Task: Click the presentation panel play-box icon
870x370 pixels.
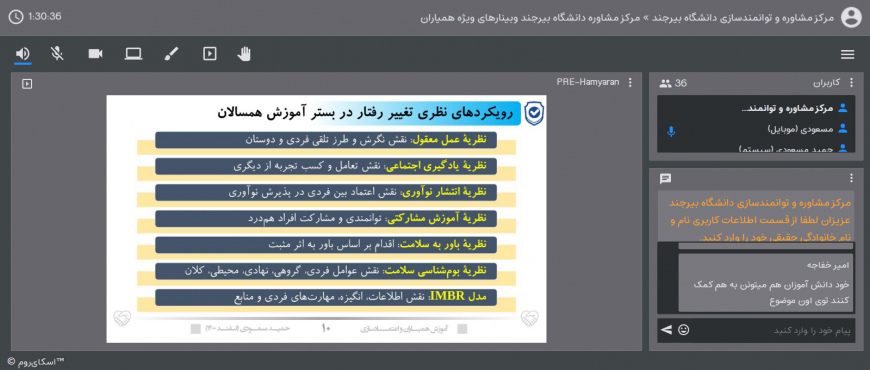Action: point(27,84)
